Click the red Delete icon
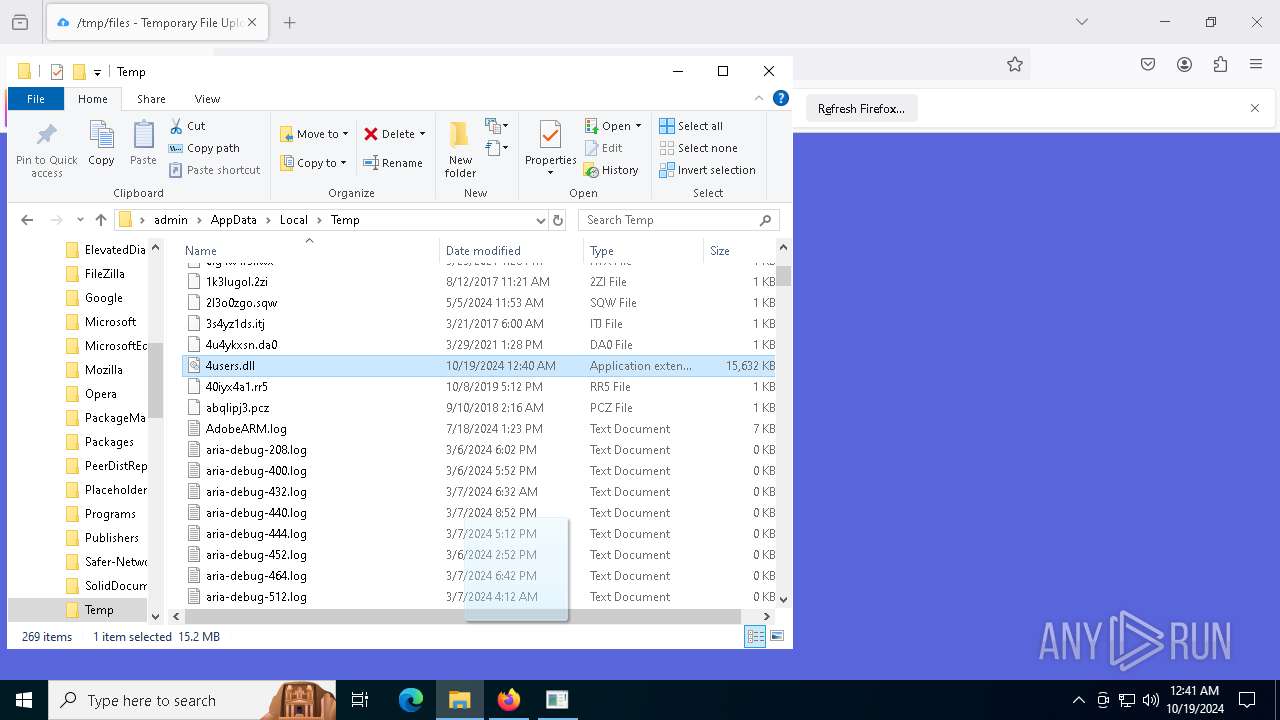The height and width of the screenshot is (720, 1280). 371,134
